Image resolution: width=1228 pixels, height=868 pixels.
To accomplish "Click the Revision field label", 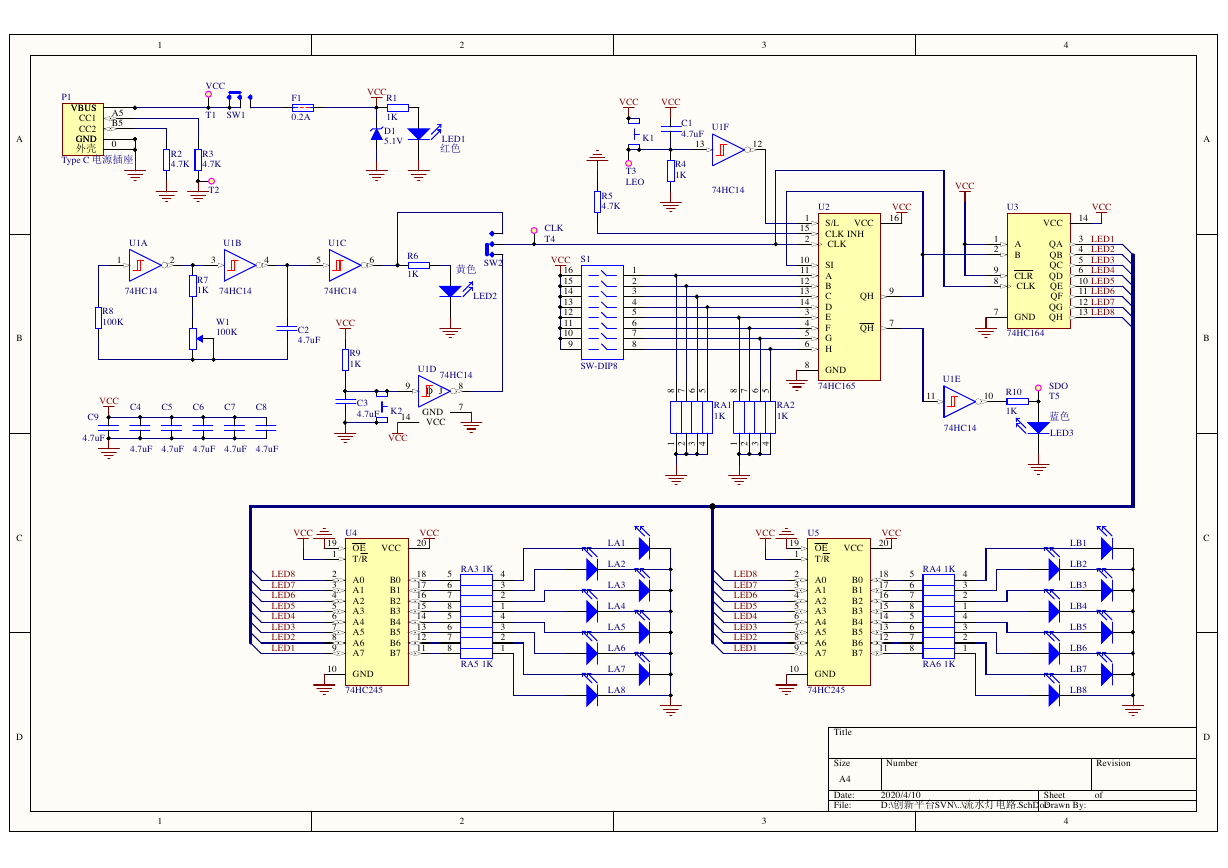I will pos(1113,763).
